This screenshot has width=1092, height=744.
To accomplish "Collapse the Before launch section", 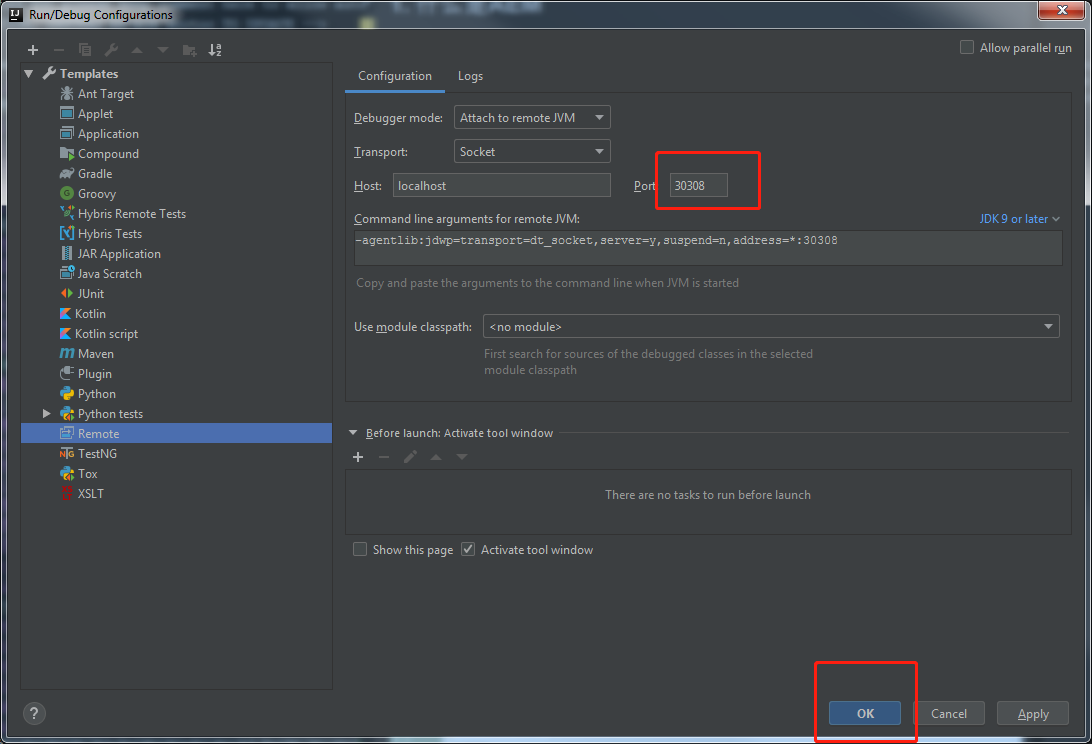I will coord(353,433).
